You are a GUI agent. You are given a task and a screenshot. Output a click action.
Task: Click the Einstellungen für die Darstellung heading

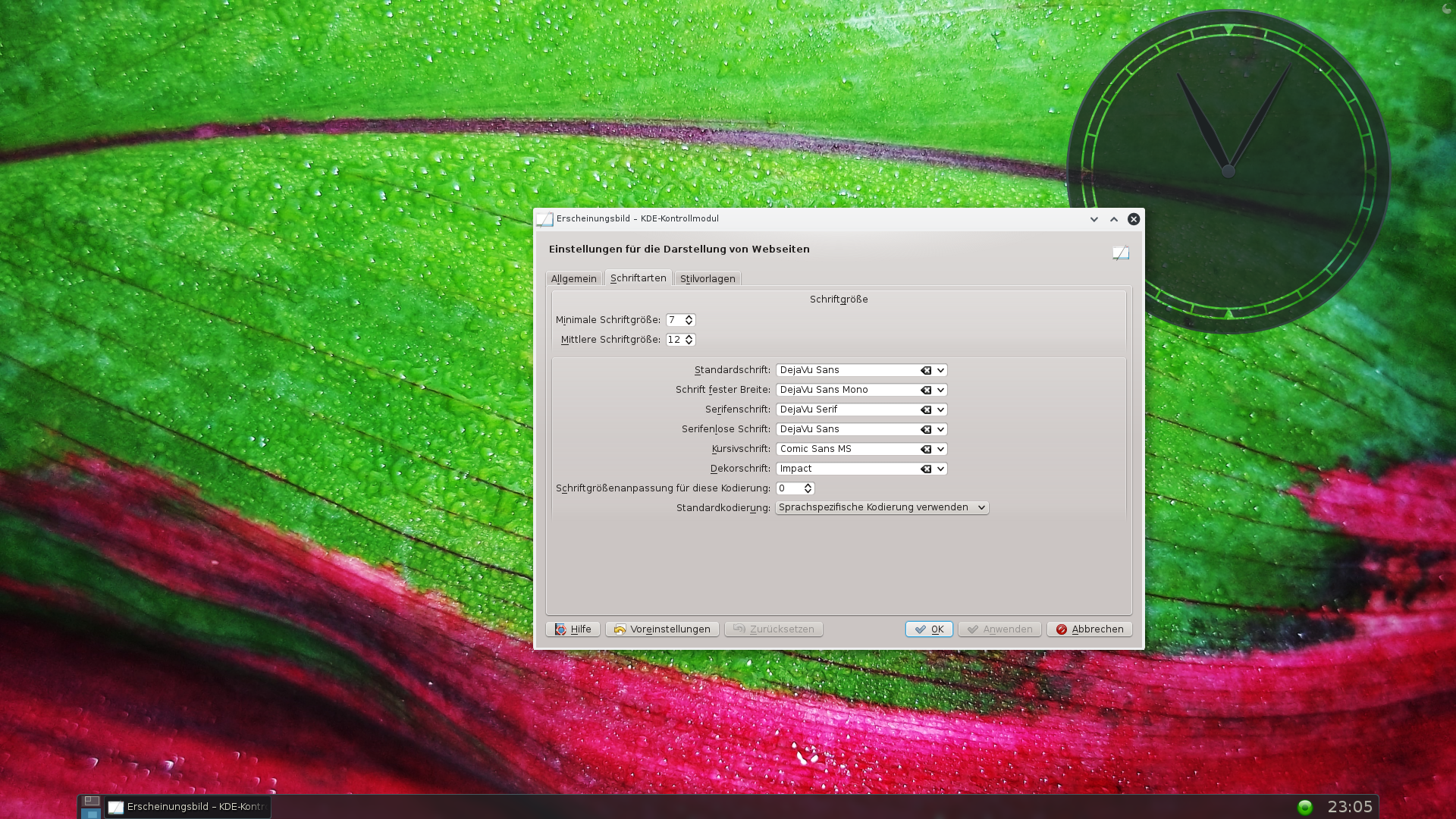tap(679, 249)
